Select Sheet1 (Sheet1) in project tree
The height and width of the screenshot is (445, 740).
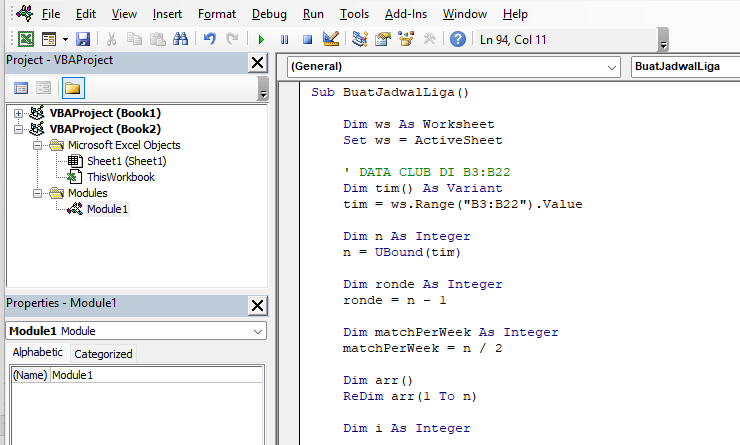pos(126,161)
